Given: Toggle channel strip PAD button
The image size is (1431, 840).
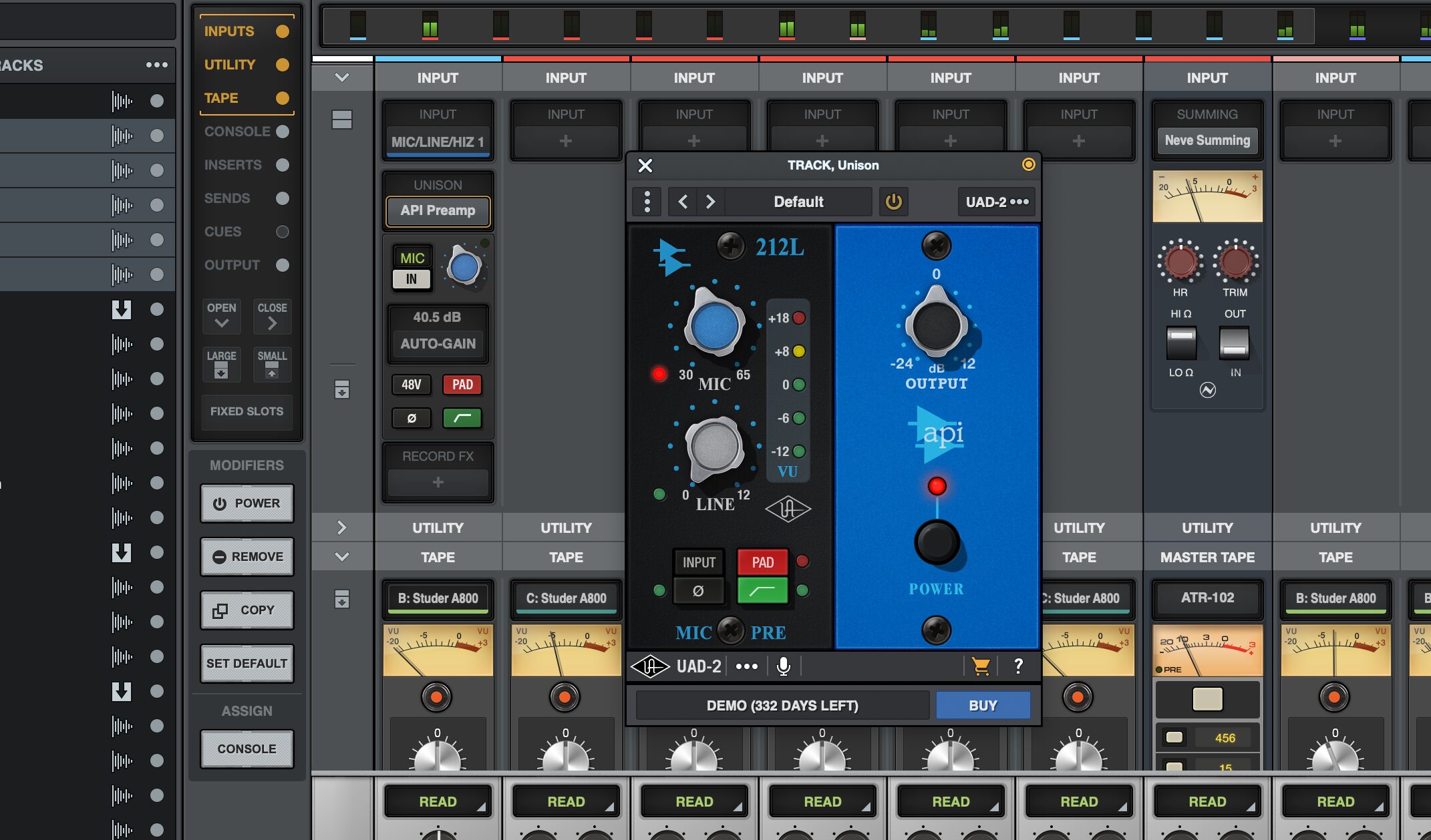Looking at the screenshot, I should [x=462, y=385].
